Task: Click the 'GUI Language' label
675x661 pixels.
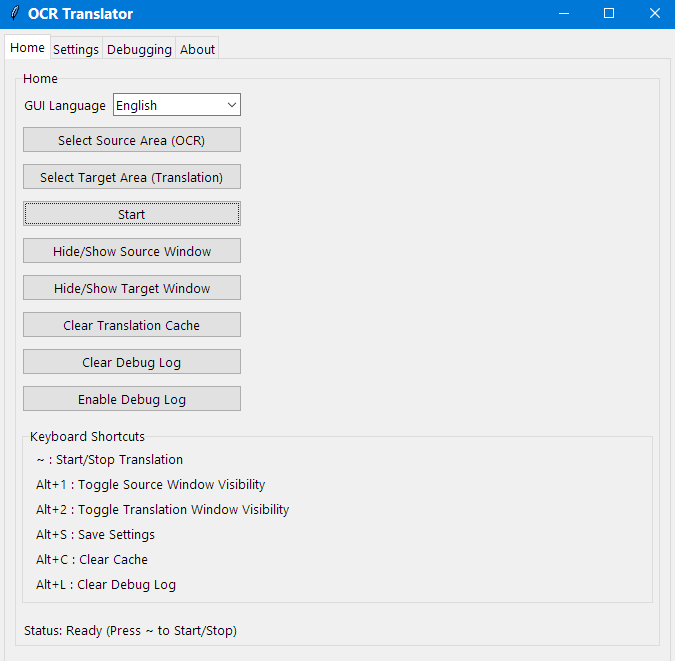Action: point(65,106)
